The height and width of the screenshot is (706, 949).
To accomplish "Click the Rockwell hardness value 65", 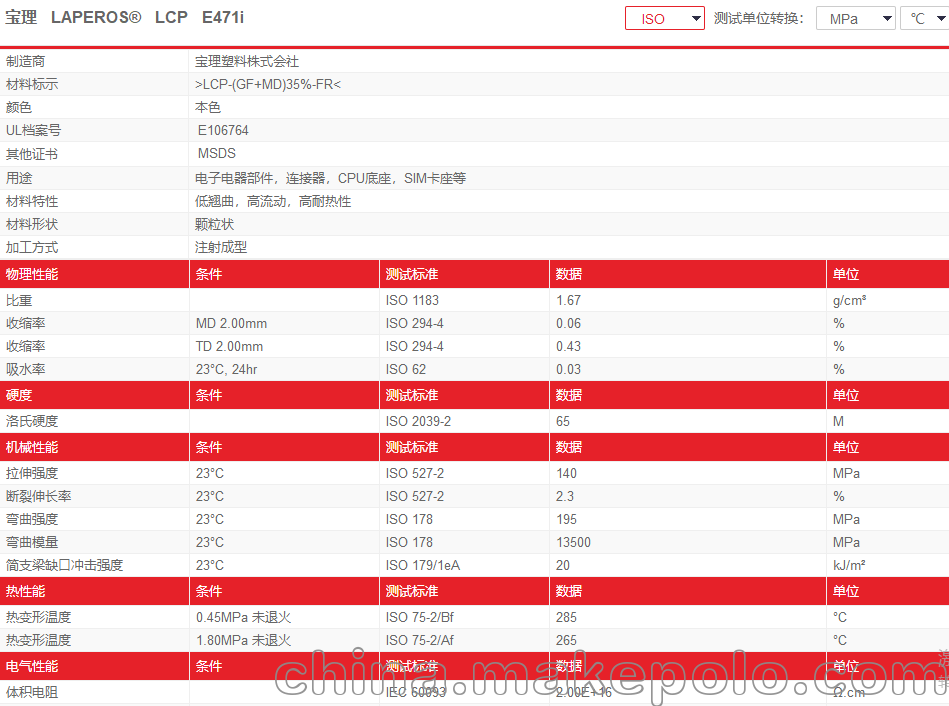I will tap(563, 421).
